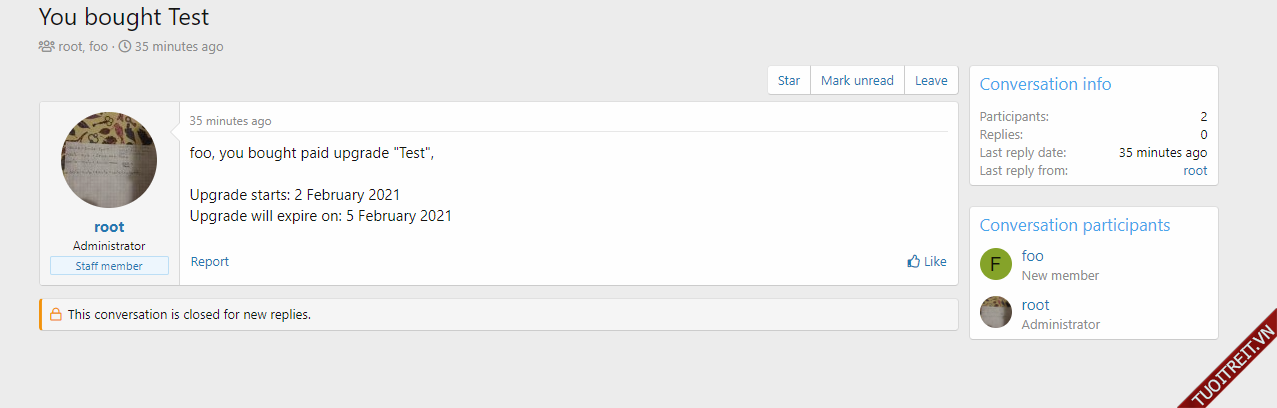
Task: Click the orange lock icon in closed notice
Action: [x=56, y=314]
